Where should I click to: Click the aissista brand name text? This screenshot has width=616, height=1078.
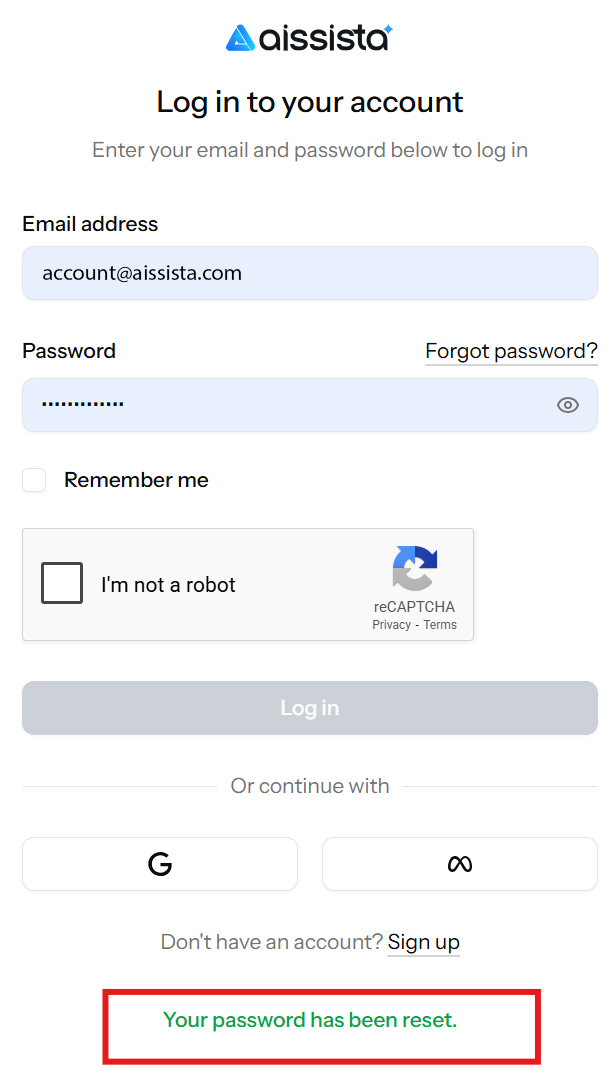324,38
